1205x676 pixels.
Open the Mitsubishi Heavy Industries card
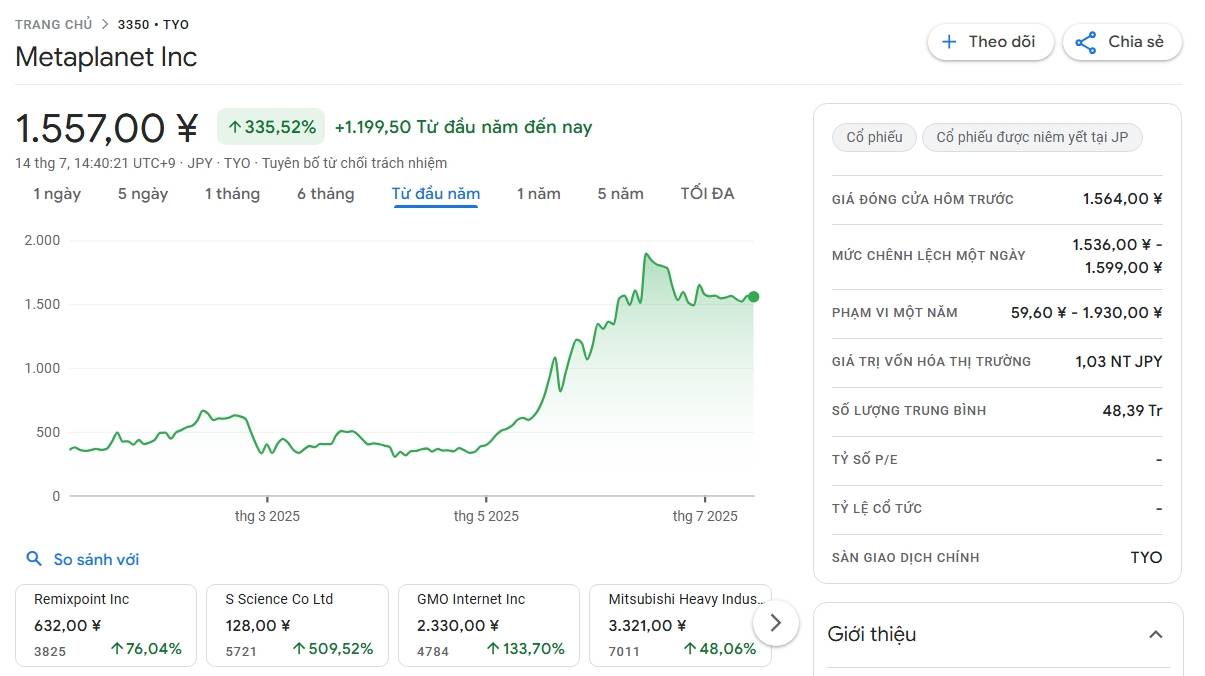[680, 625]
